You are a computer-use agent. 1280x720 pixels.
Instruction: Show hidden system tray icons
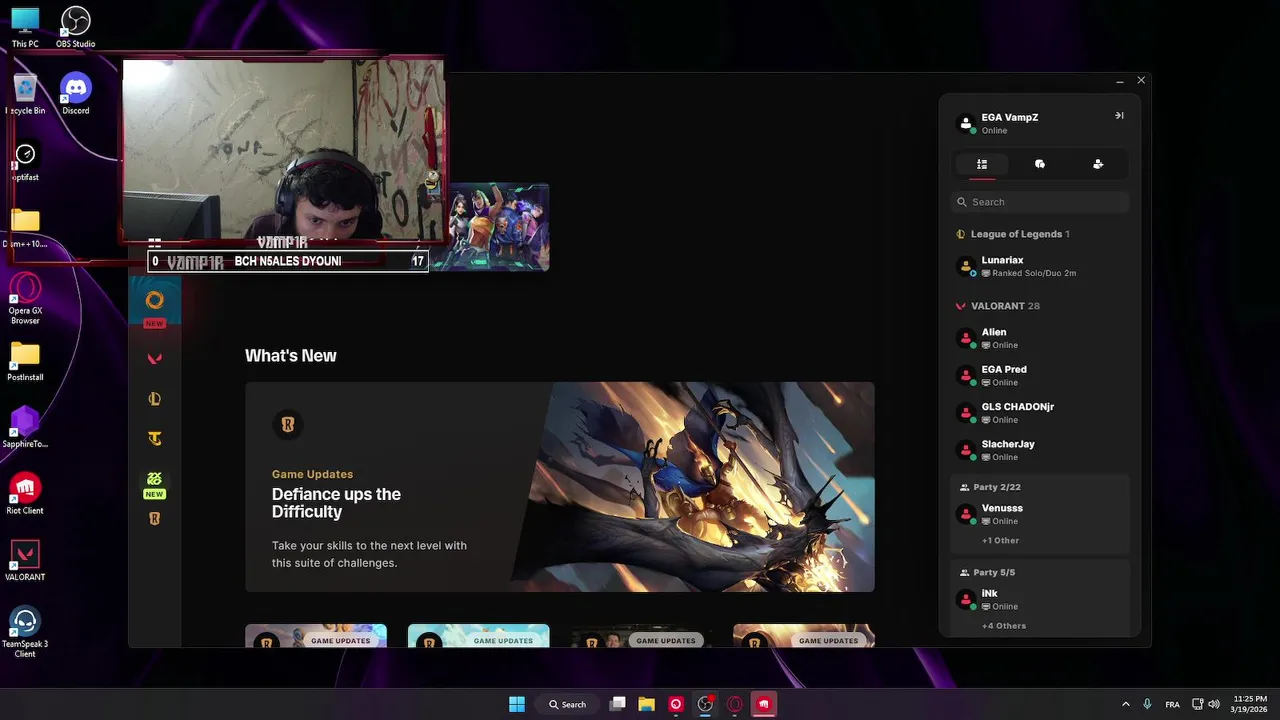[x=1126, y=704]
